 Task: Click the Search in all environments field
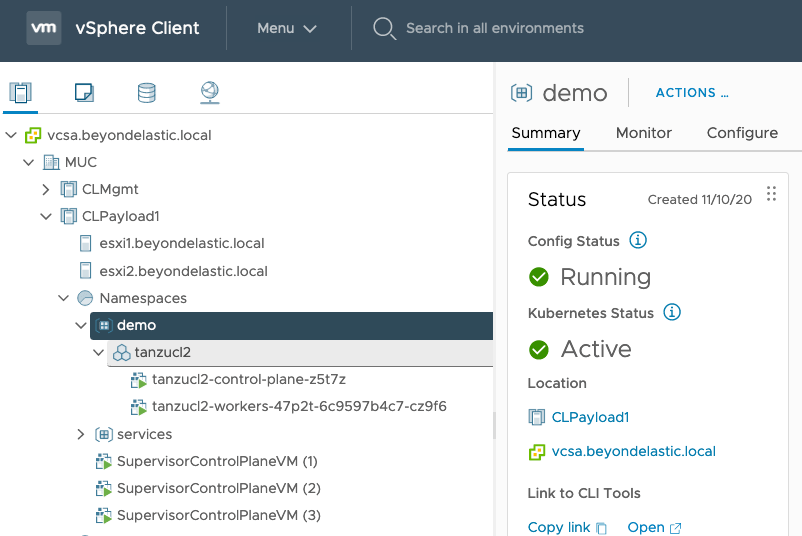[x=494, y=28]
